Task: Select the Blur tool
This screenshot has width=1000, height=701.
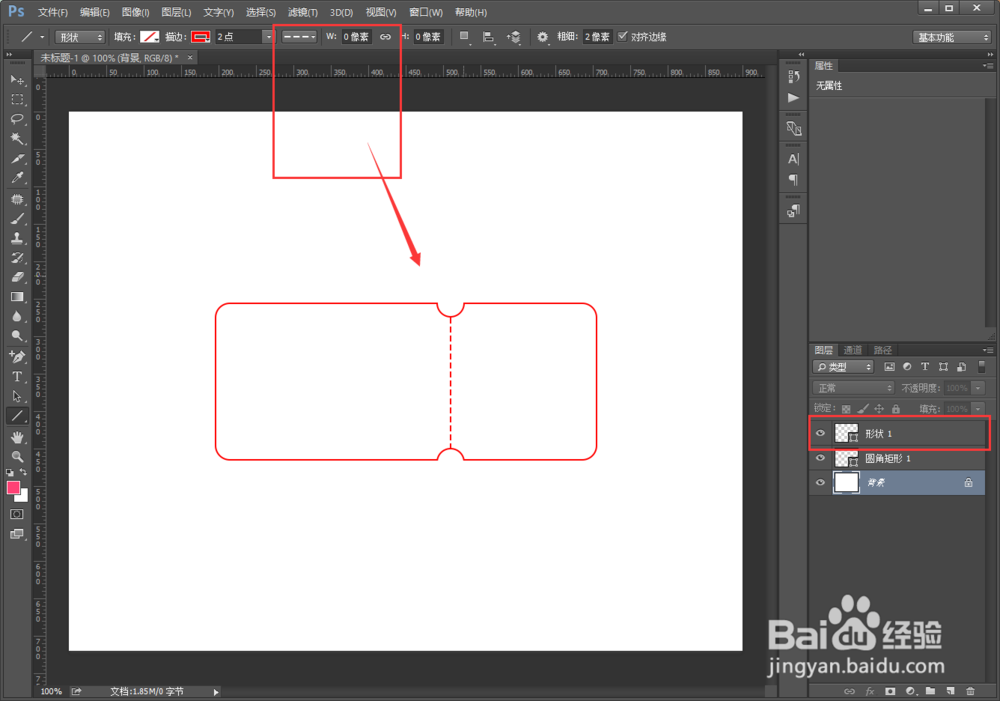Action: [x=17, y=316]
